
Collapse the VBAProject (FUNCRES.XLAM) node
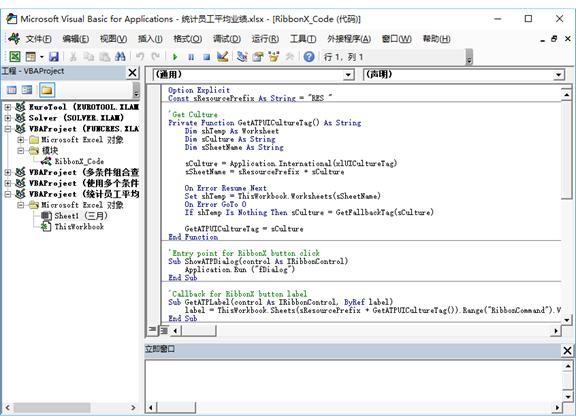(x=8, y=129)
